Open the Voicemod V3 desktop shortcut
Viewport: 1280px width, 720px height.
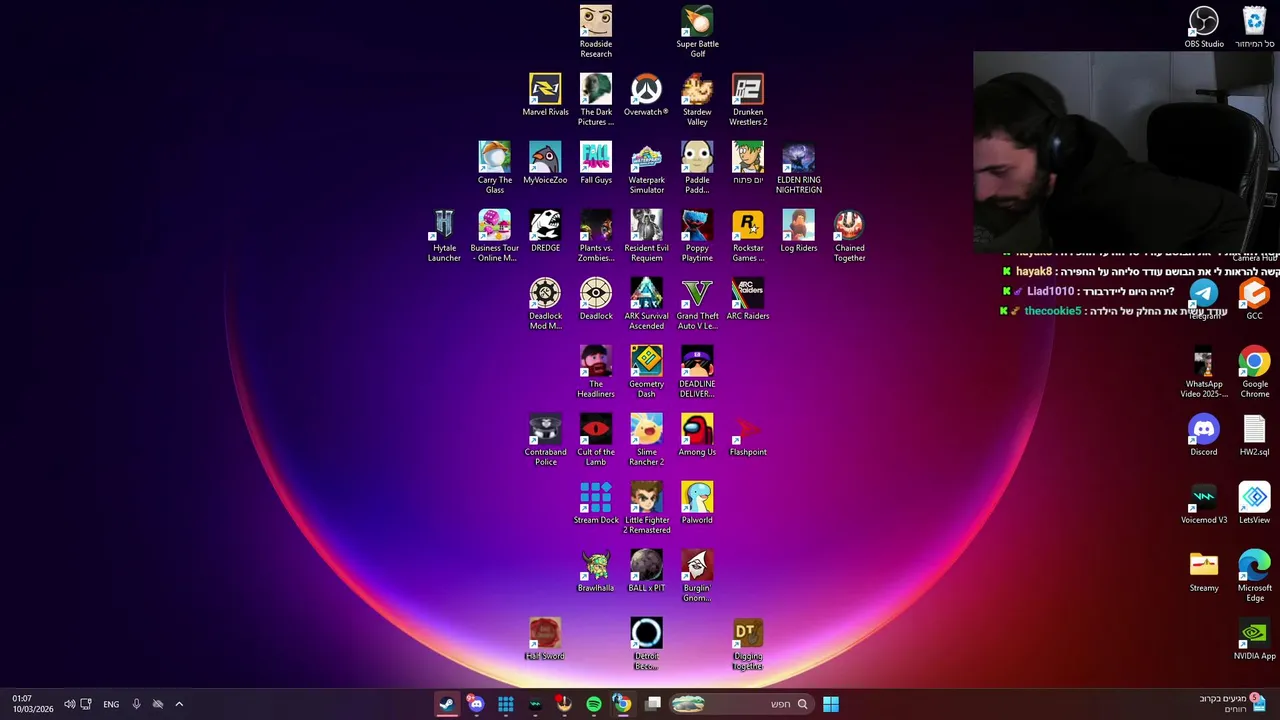pos(1204,503)
